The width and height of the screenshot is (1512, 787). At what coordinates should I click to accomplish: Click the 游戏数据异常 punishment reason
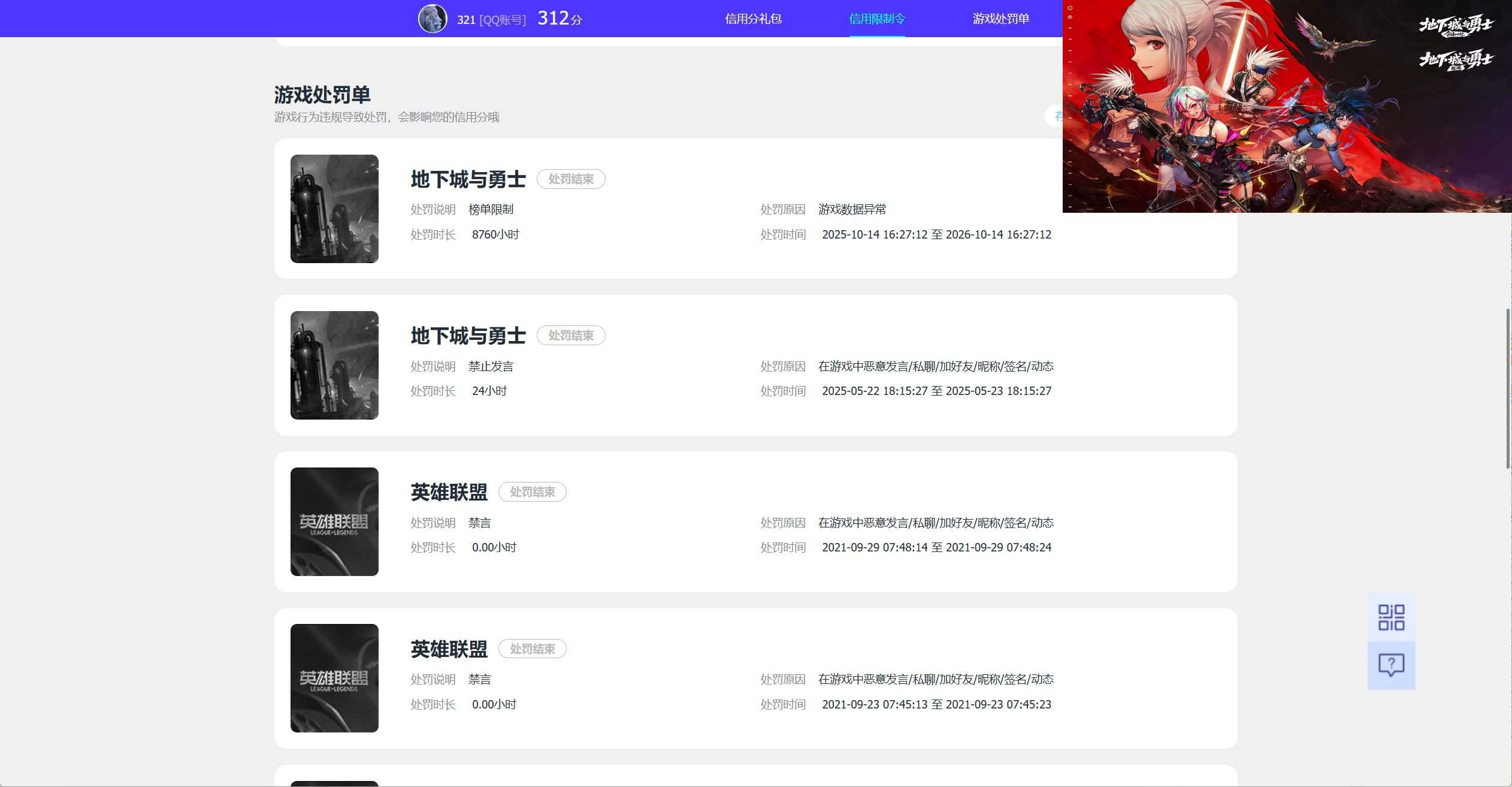click(x=852, y=210)
